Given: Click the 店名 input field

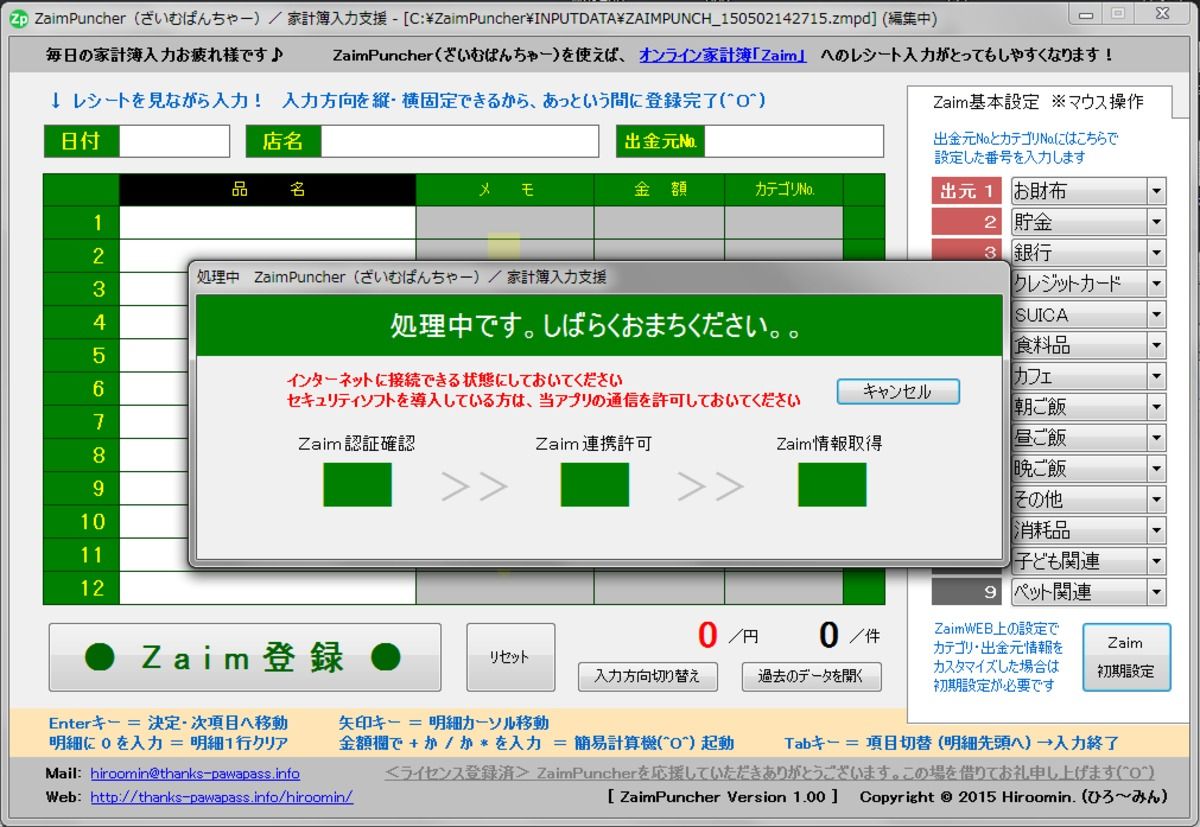Looking at the screenshot, I should point(459,141).
